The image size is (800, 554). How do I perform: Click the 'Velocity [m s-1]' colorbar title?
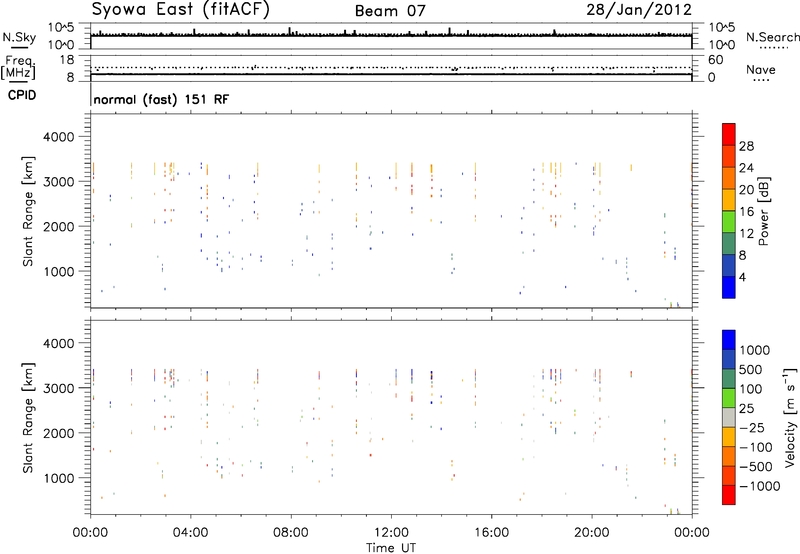(x=790, y=417)
